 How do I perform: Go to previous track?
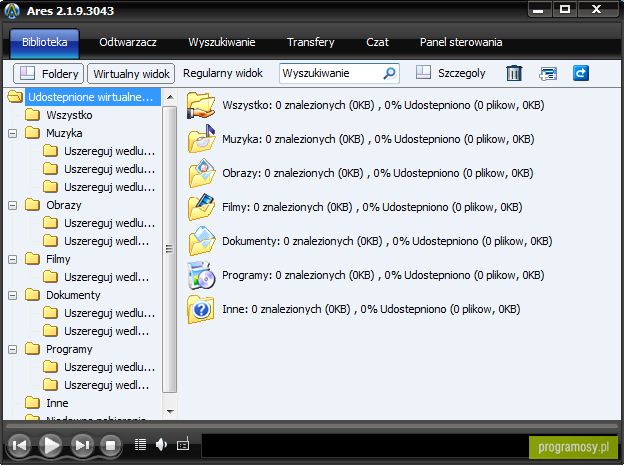[19, 445]
